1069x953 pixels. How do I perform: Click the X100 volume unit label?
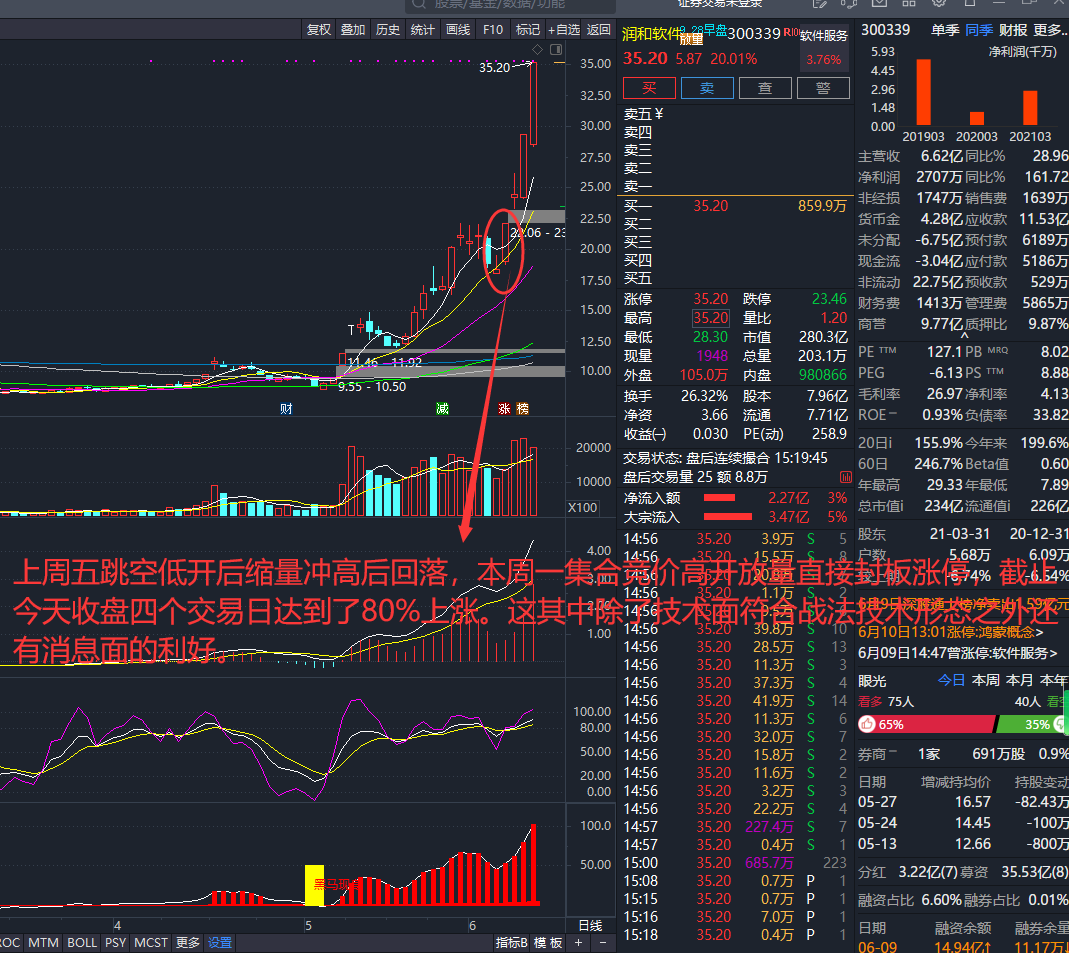tap(583, 507)
